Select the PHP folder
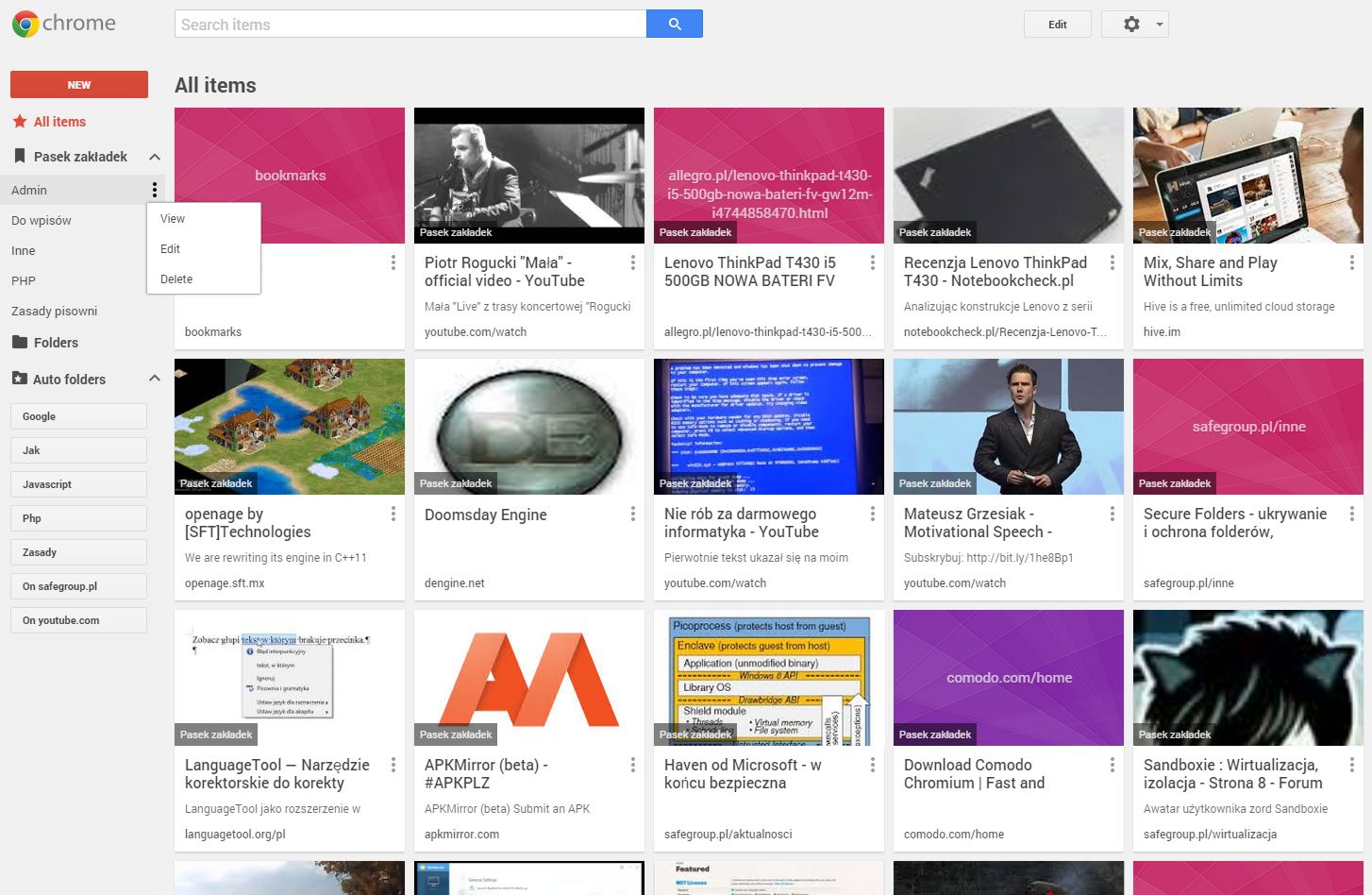 coord(24,281)
